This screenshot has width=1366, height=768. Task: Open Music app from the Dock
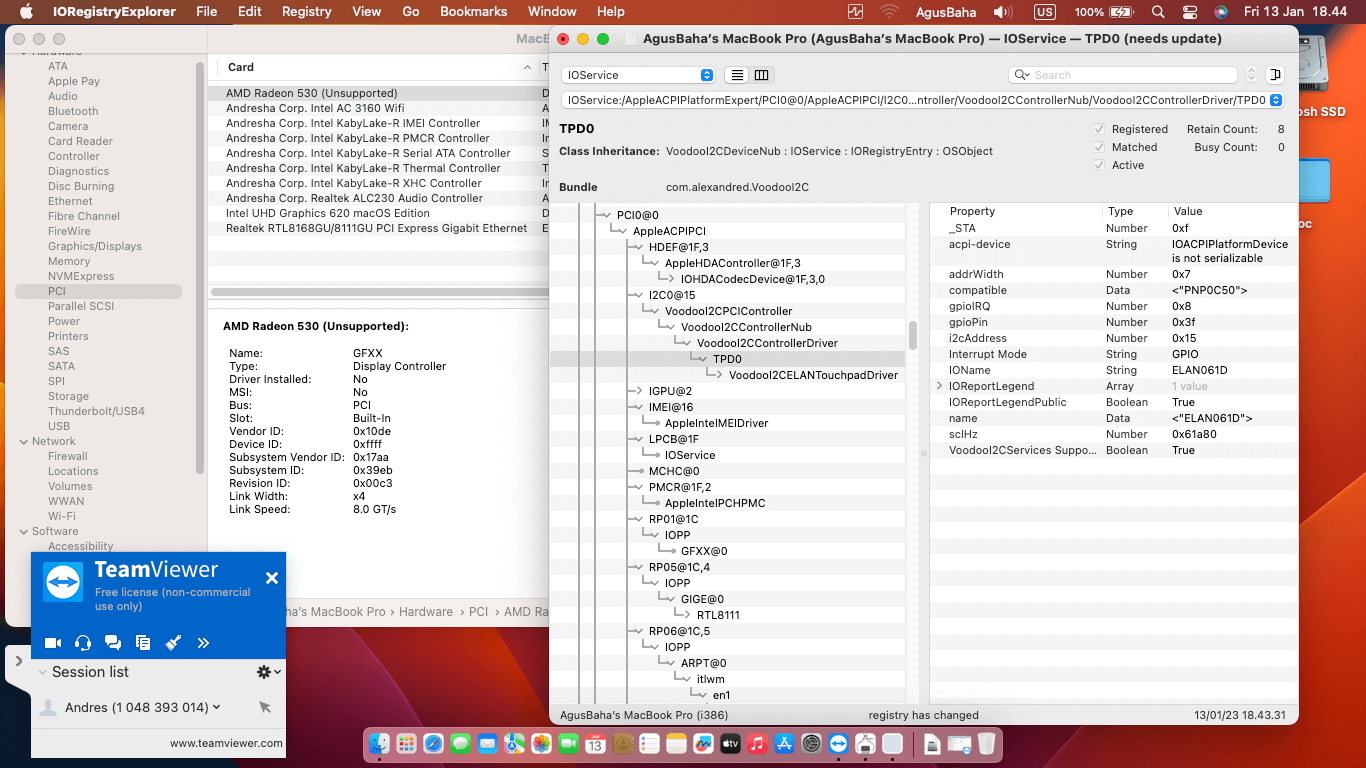[757, 743]
